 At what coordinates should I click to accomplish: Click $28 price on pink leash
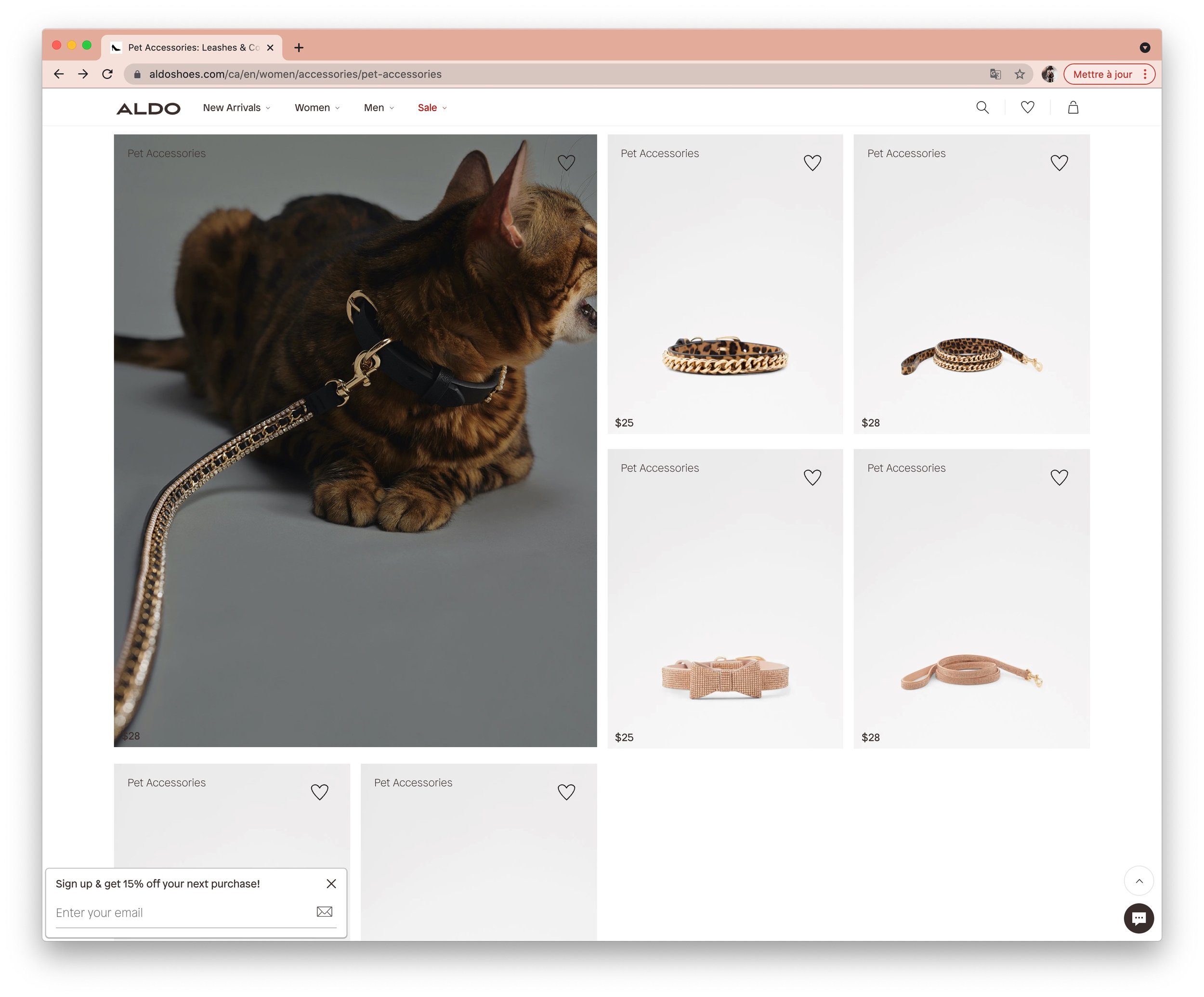pyautogui.click(x=870, y=738)
